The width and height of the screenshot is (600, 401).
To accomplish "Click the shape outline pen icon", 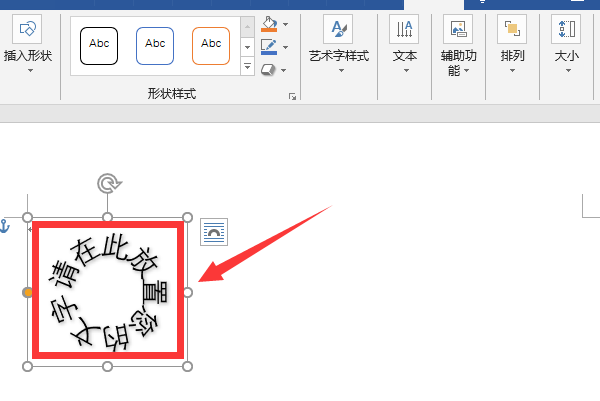I will click(x=269, y=47).
